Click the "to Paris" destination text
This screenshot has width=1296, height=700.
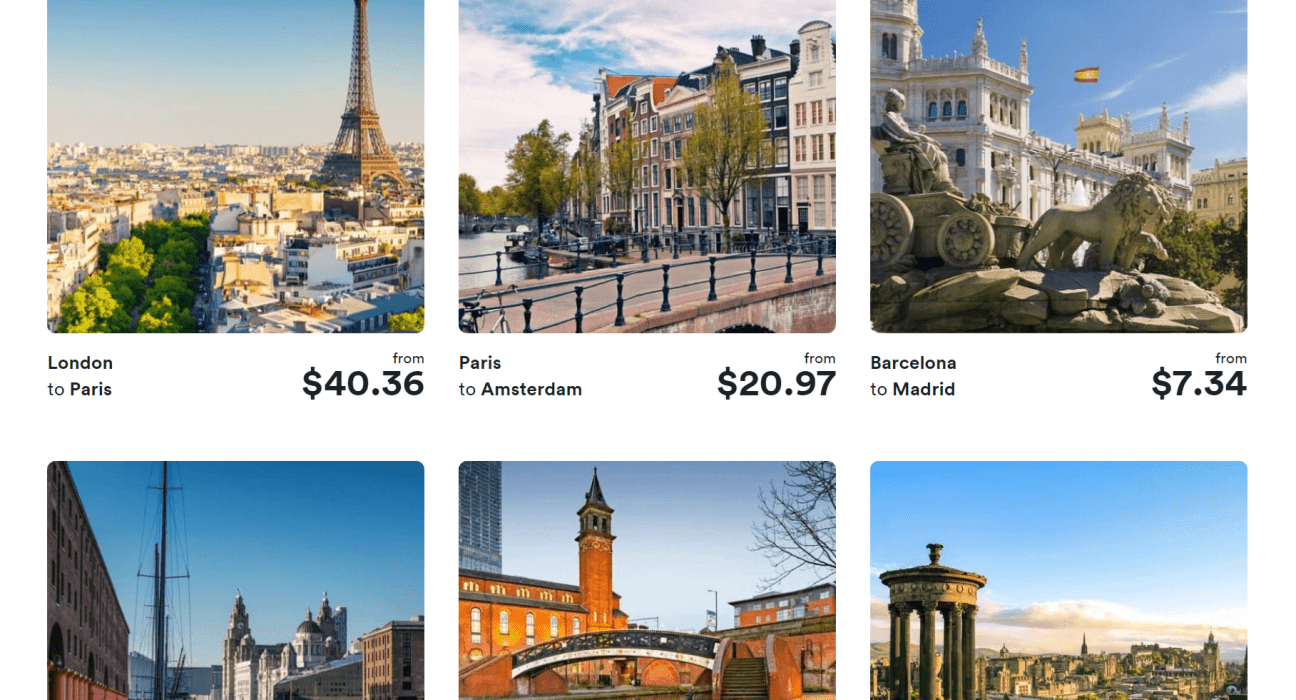click(x=80, y=389)
